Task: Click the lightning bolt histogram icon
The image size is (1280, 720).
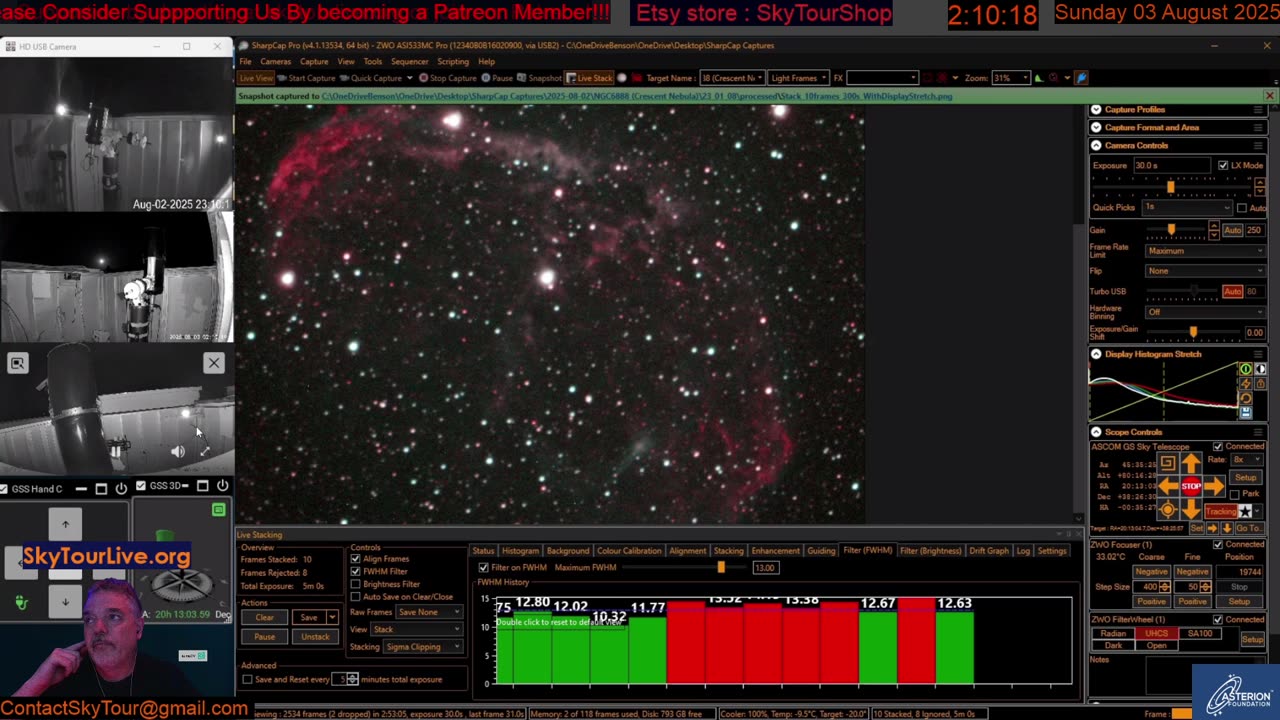Action: (1245, 384)
